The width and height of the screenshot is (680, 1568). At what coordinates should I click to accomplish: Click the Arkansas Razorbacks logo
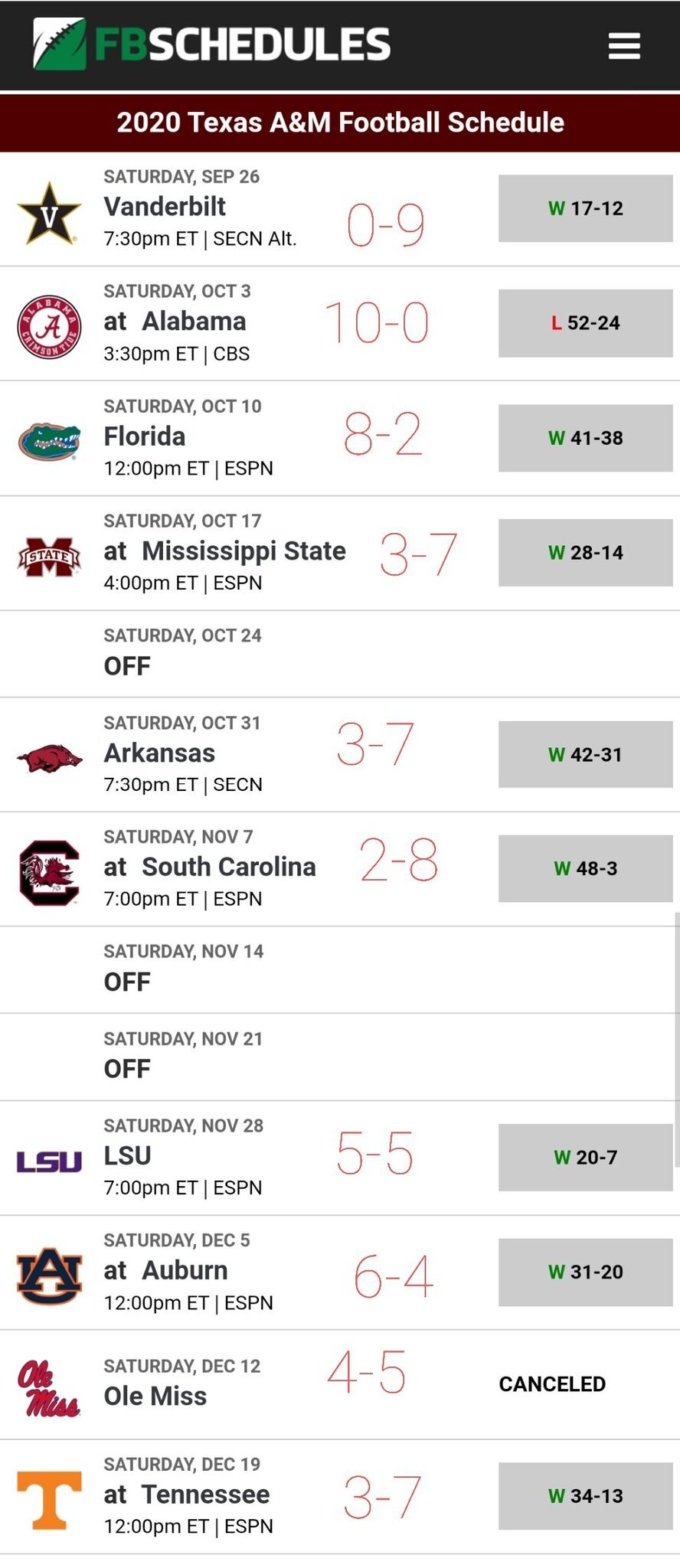click(x=49, y=758)
